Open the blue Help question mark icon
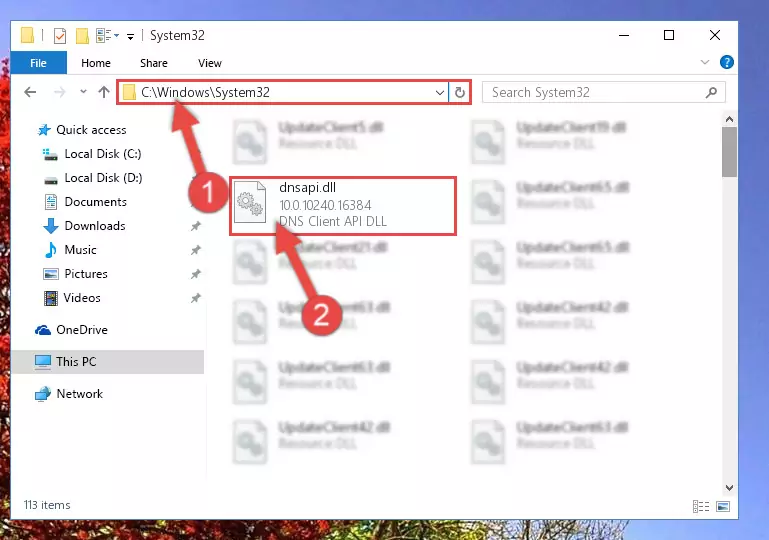 pyautogui.click(x=726, y=62)
